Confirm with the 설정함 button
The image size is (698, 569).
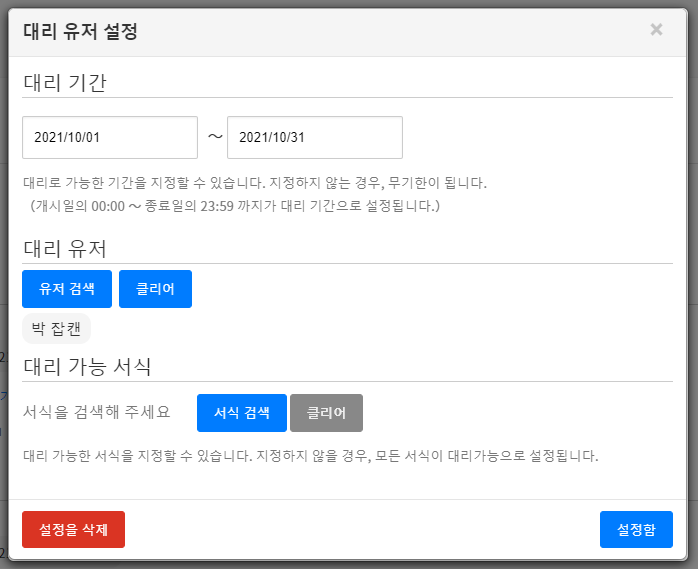(x=636, y=529)
